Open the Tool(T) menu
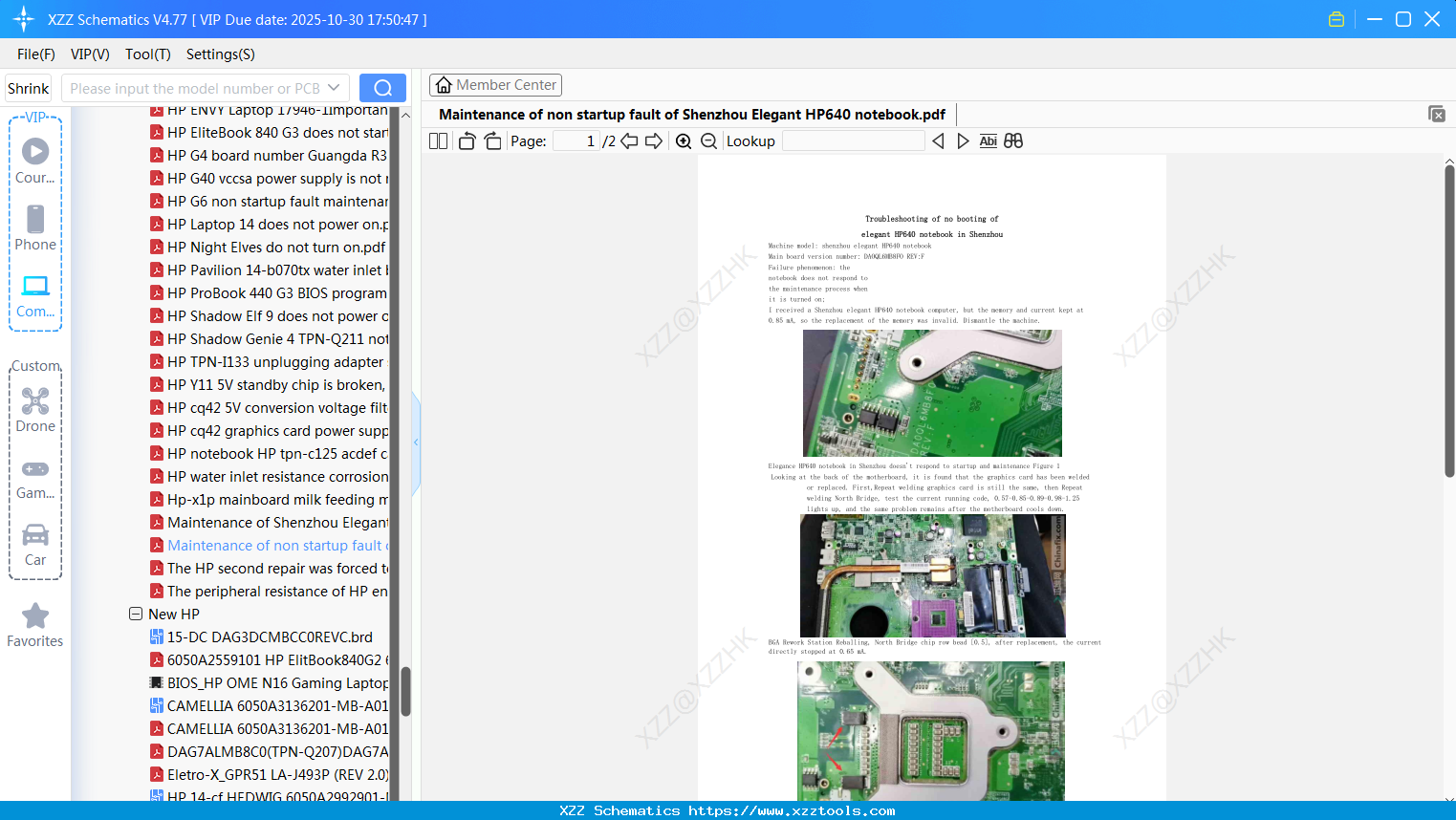The width and height of the screenshot is (1456, 820). pyautogui.click(x=148, y=54)
